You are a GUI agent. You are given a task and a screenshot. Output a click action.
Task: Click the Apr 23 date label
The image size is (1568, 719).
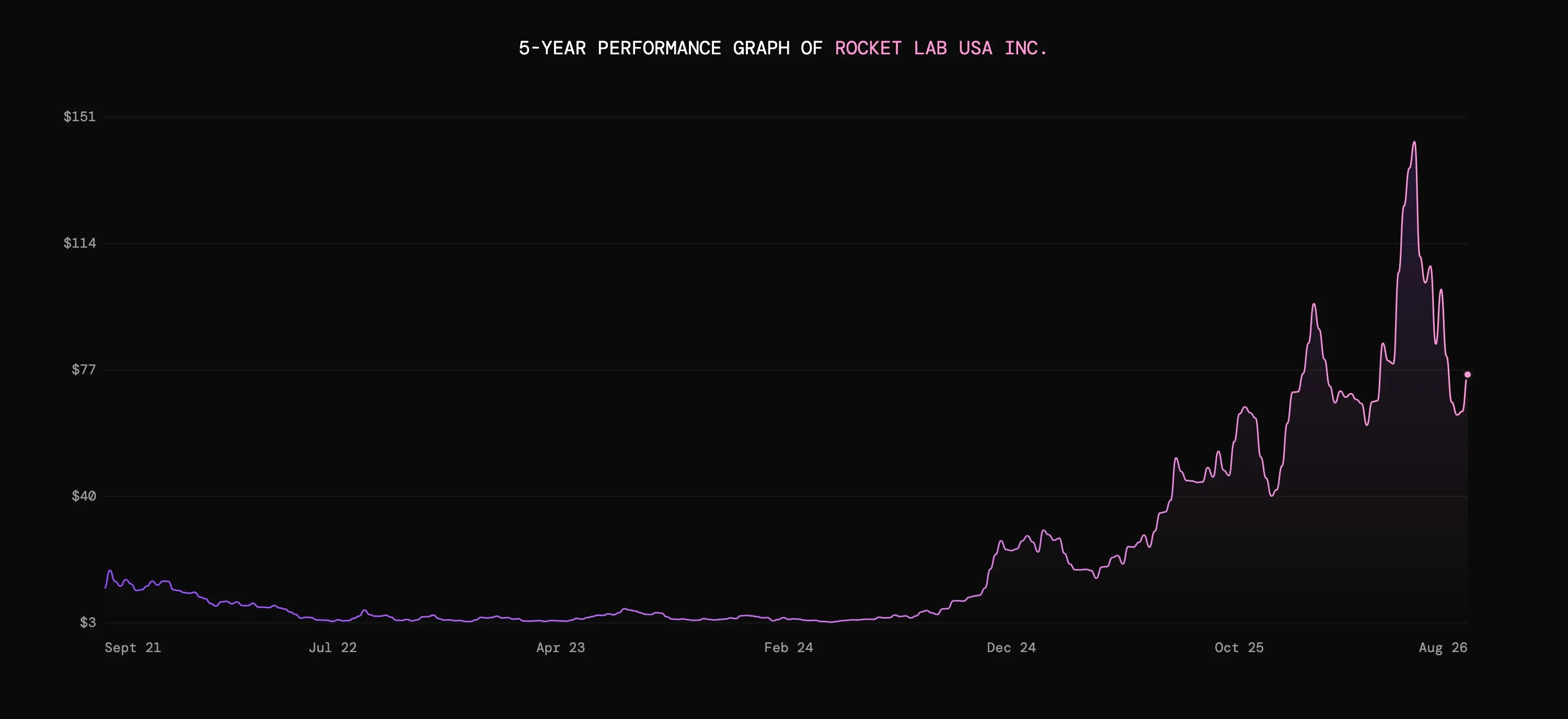pos(561,647)
